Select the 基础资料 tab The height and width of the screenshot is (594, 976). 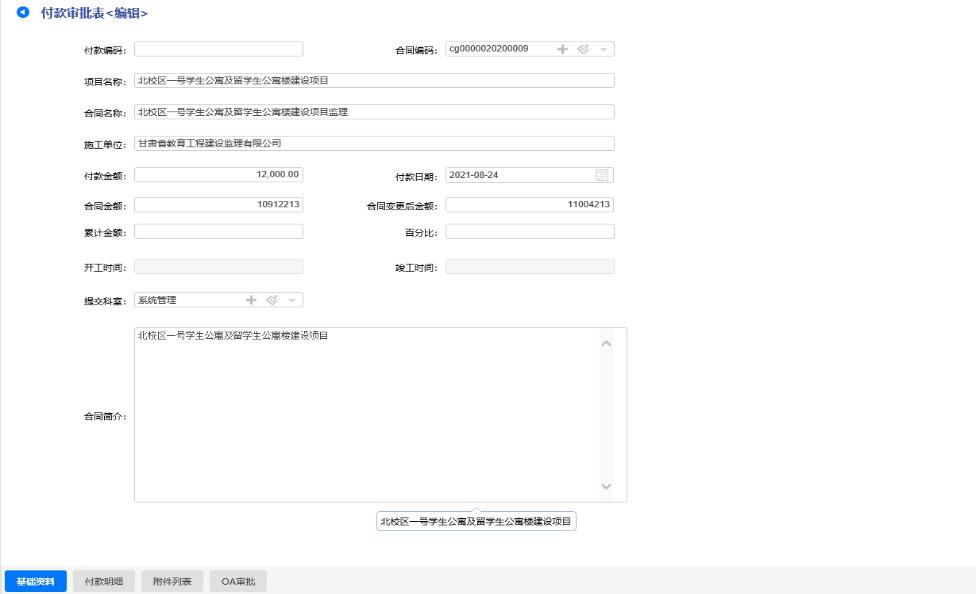click(36, 581)
